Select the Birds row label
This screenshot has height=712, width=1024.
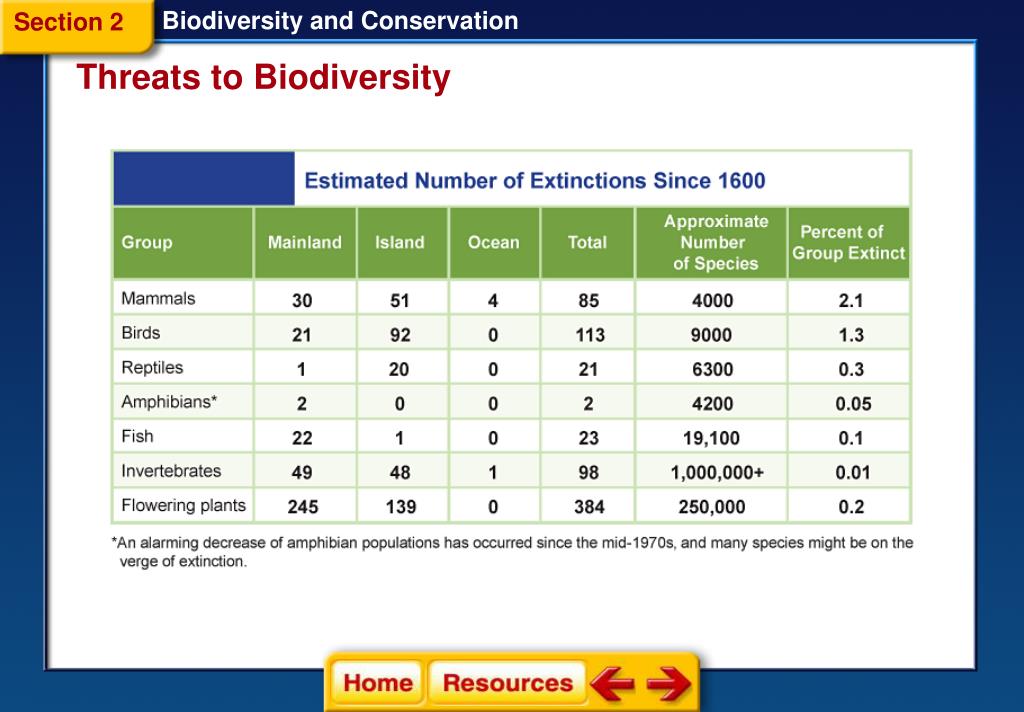(141, 333)
